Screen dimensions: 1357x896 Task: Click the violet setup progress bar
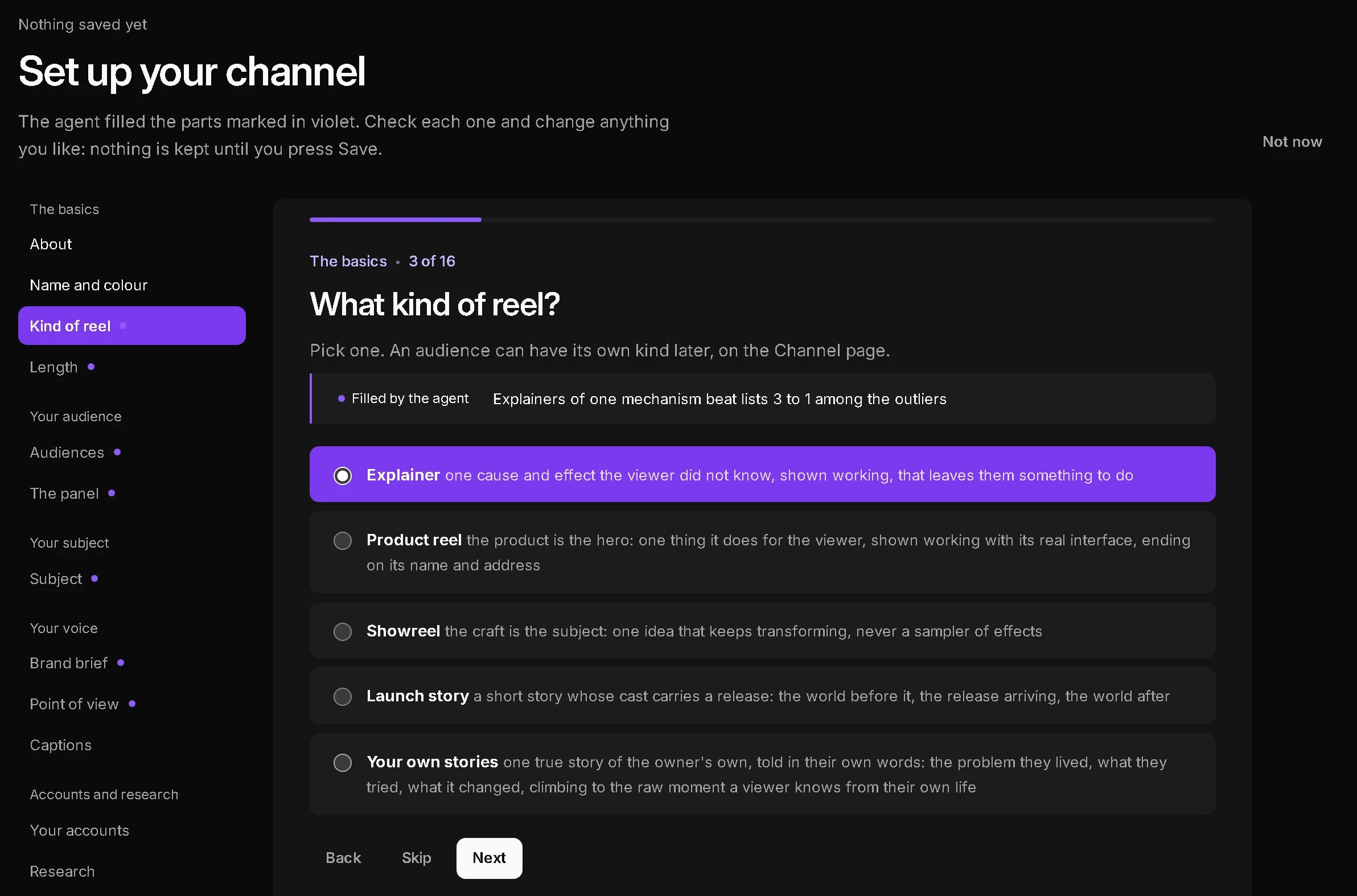[396, 219]
